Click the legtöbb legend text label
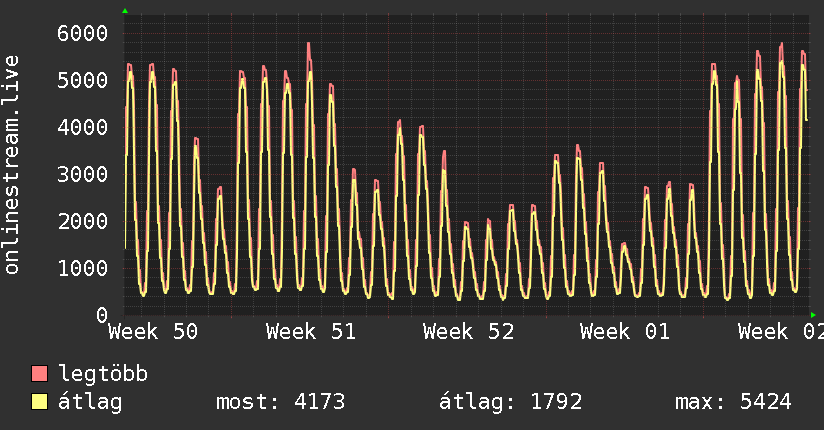This screenshot has height=430, width=824. coord(103,374)
